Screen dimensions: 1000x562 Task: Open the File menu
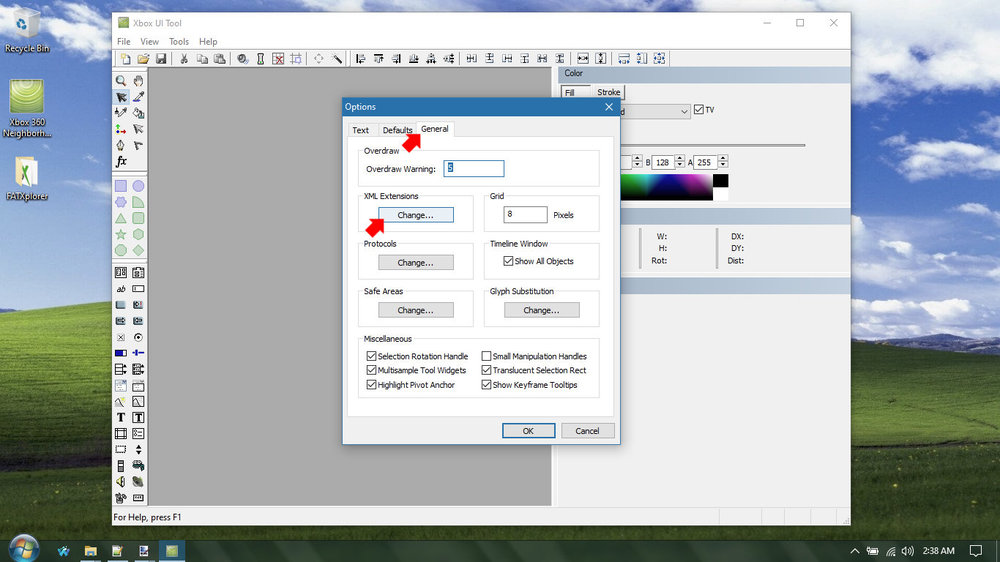click(124, 41)
